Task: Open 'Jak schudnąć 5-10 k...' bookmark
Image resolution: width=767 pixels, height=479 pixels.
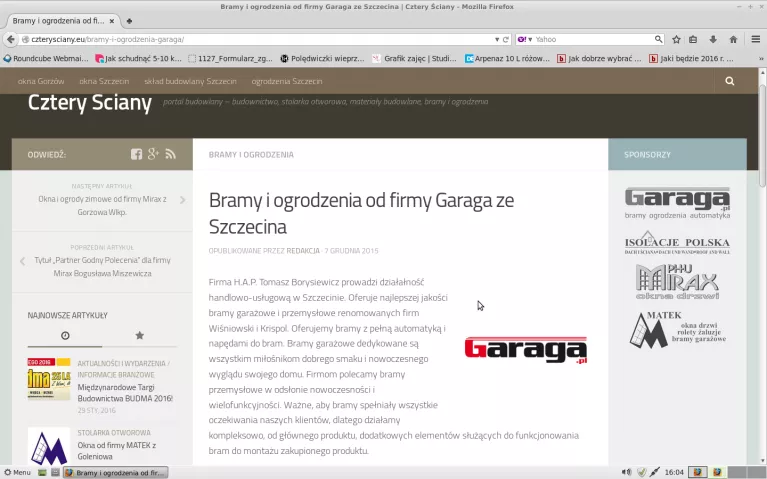Action: [138, 58]
